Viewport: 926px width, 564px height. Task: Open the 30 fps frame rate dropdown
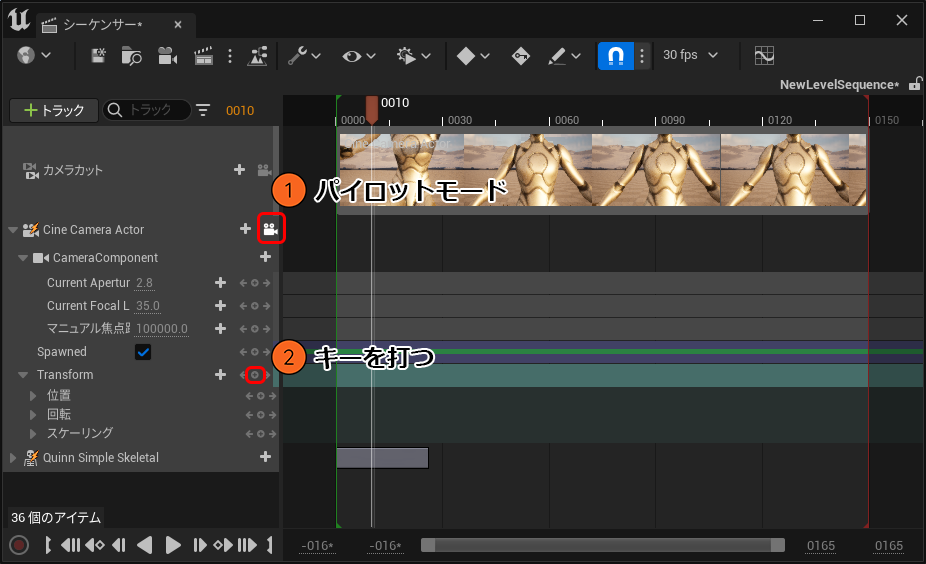[x=691, y=55]
